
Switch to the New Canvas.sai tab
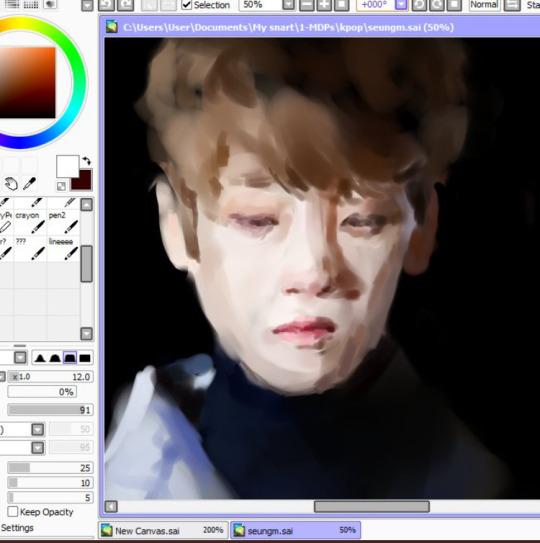(163, 531)
